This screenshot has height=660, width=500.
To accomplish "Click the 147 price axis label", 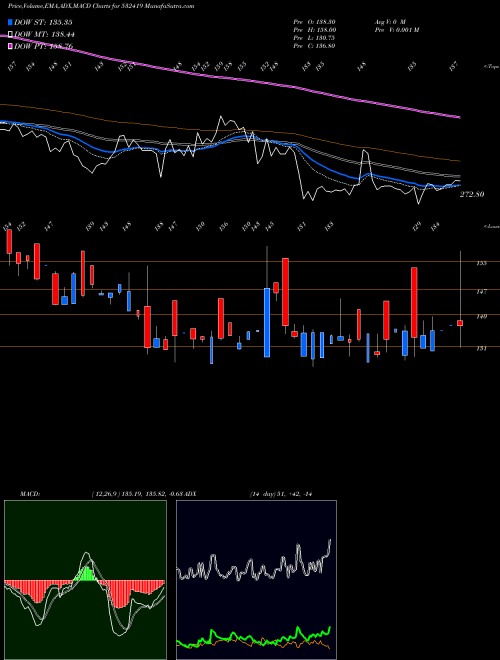I will (481, 291).
